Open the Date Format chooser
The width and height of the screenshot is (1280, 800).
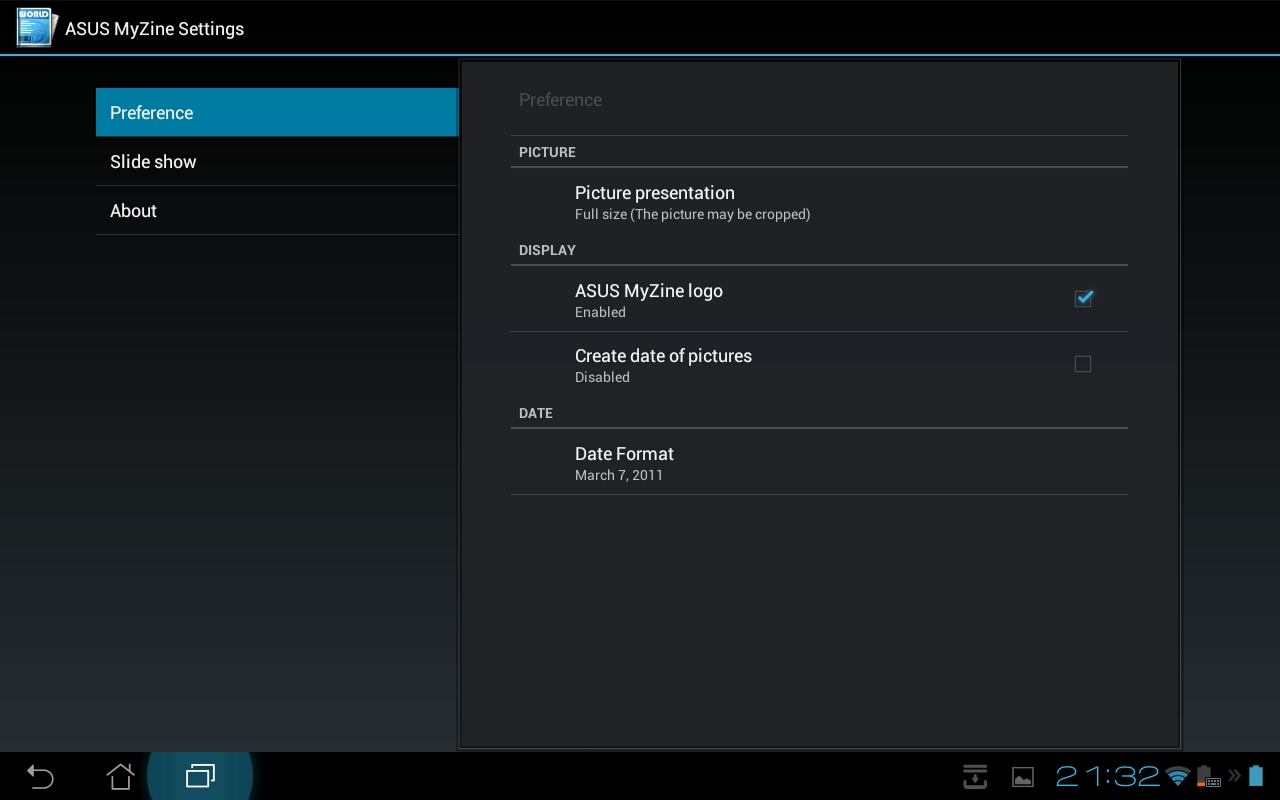click(x=819, y=462)
